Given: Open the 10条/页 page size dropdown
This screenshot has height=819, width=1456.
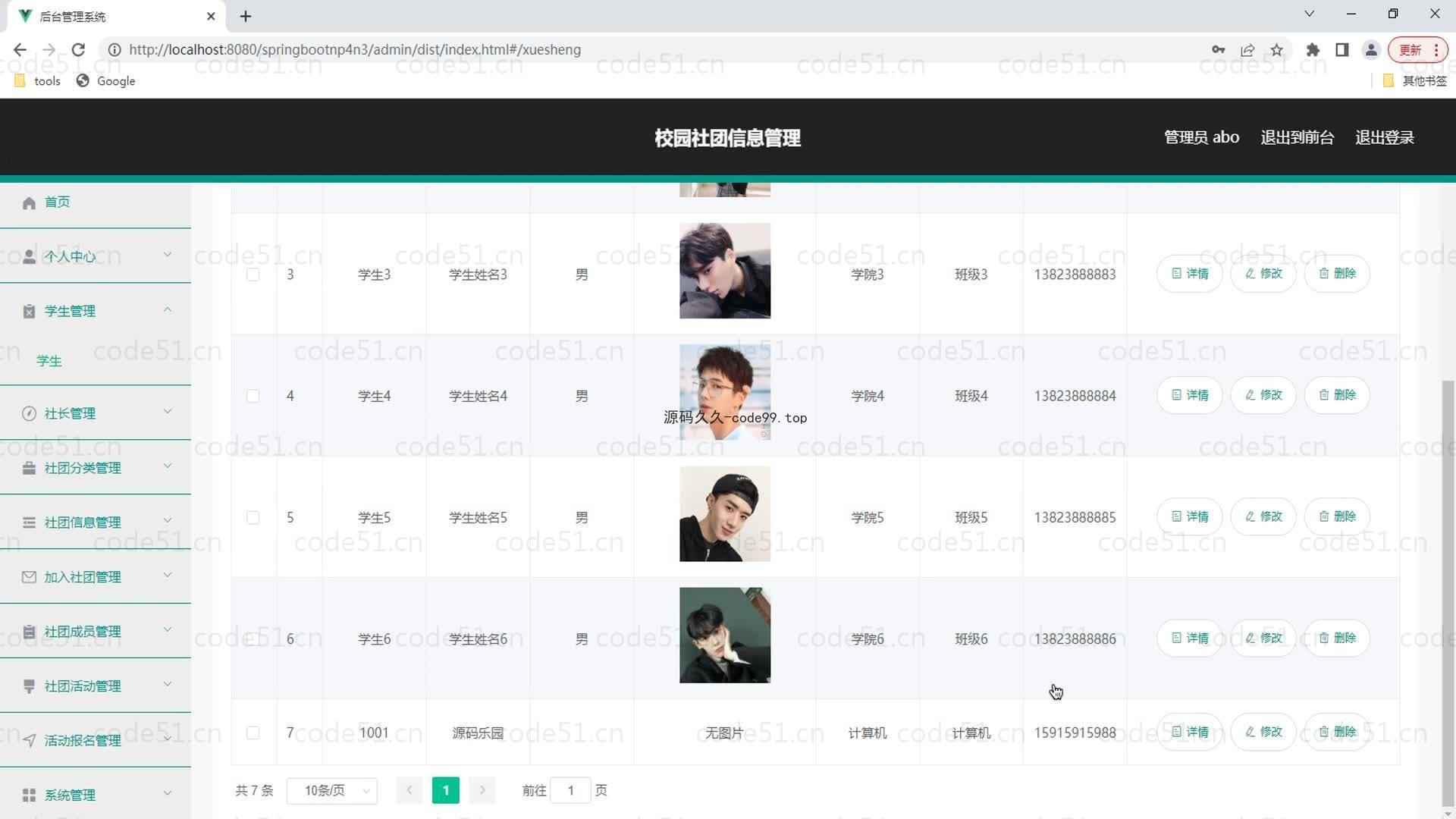Looking at the screenshot, I should tap(332, 791).
